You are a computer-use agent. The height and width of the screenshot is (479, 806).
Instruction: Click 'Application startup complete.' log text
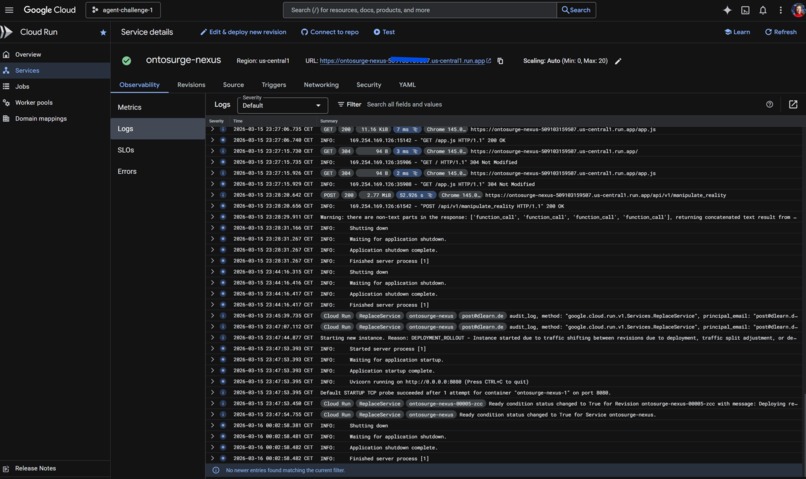pos(392,371)
